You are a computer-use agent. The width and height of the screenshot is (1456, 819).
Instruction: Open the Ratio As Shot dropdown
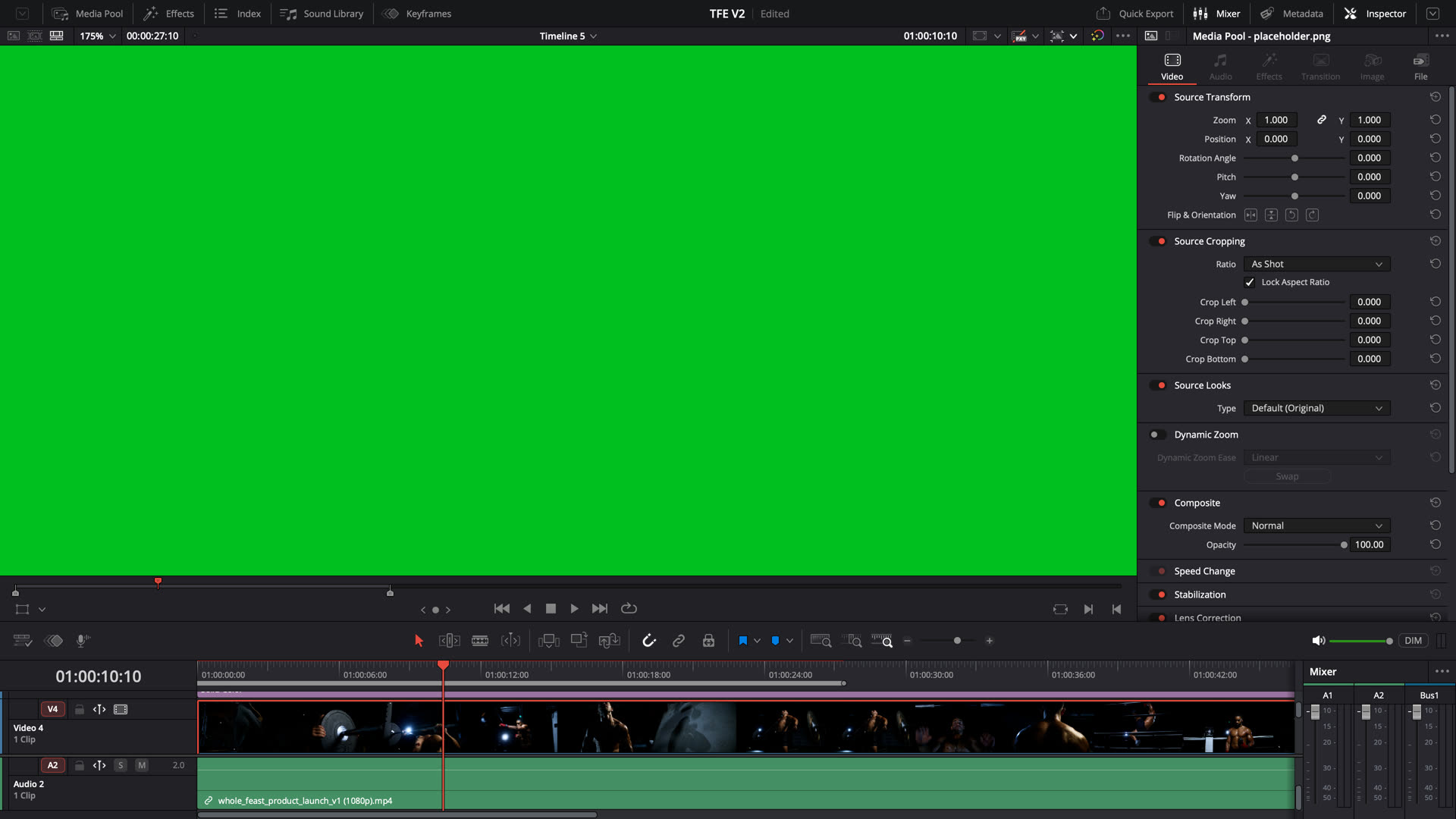[x=1316, y=264]
